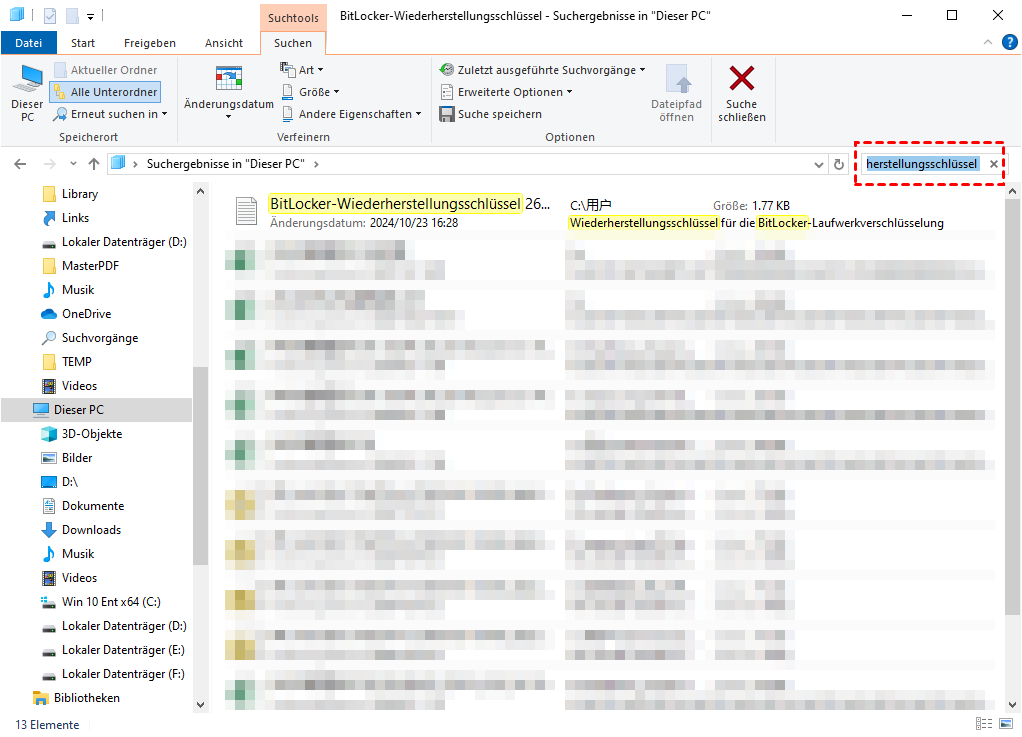
Task: Click quick access Properties checkmark icon
Action: [x=50, y=15]
